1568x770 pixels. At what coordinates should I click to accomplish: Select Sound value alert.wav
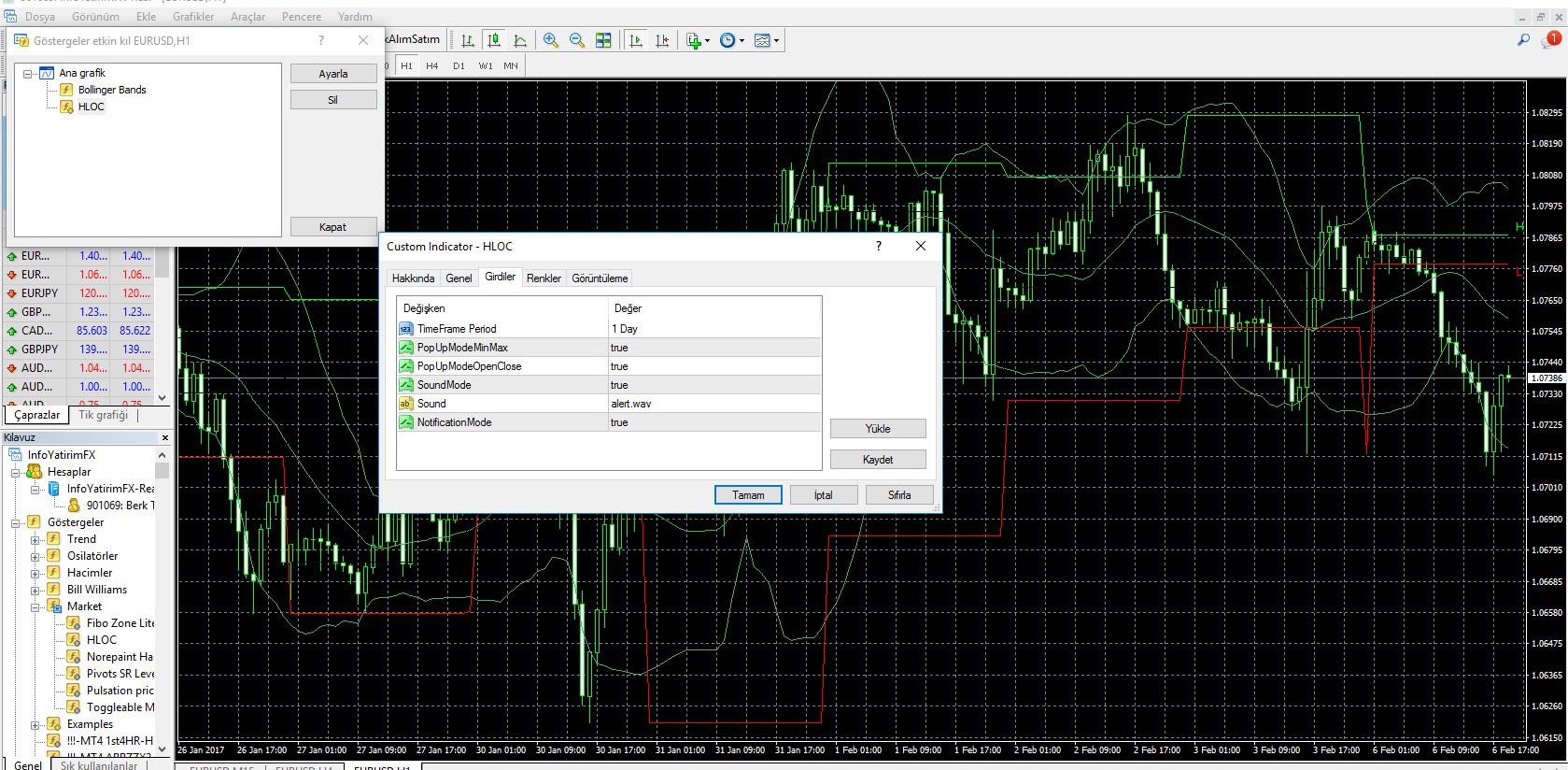tap(714, 404)
